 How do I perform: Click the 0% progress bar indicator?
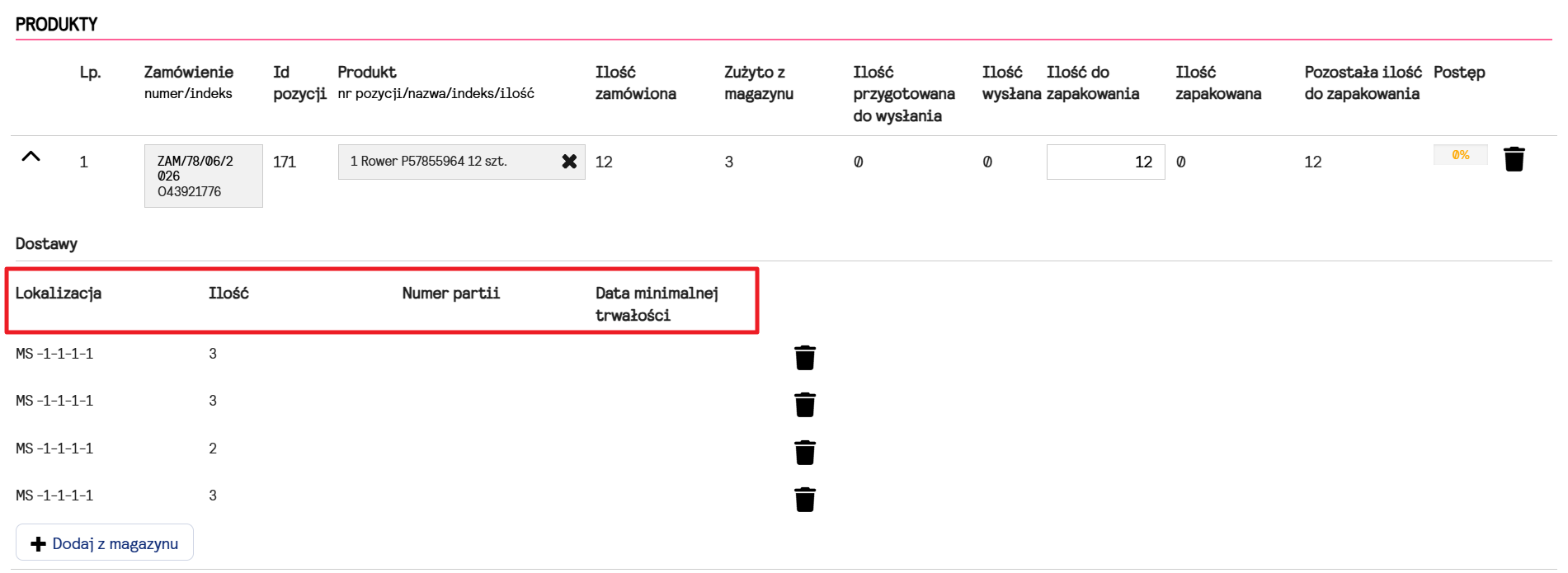point(1460,155)
